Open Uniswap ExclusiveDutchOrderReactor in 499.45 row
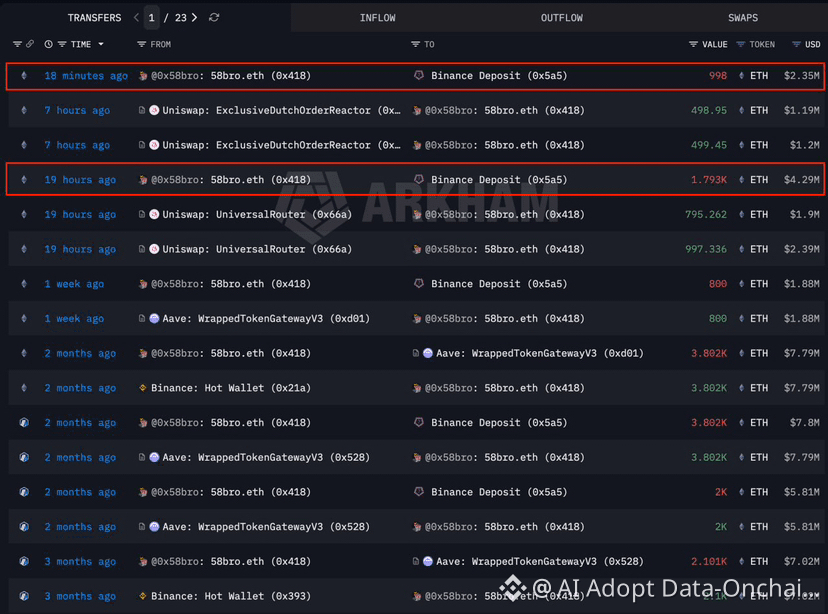 click(281, 145)
